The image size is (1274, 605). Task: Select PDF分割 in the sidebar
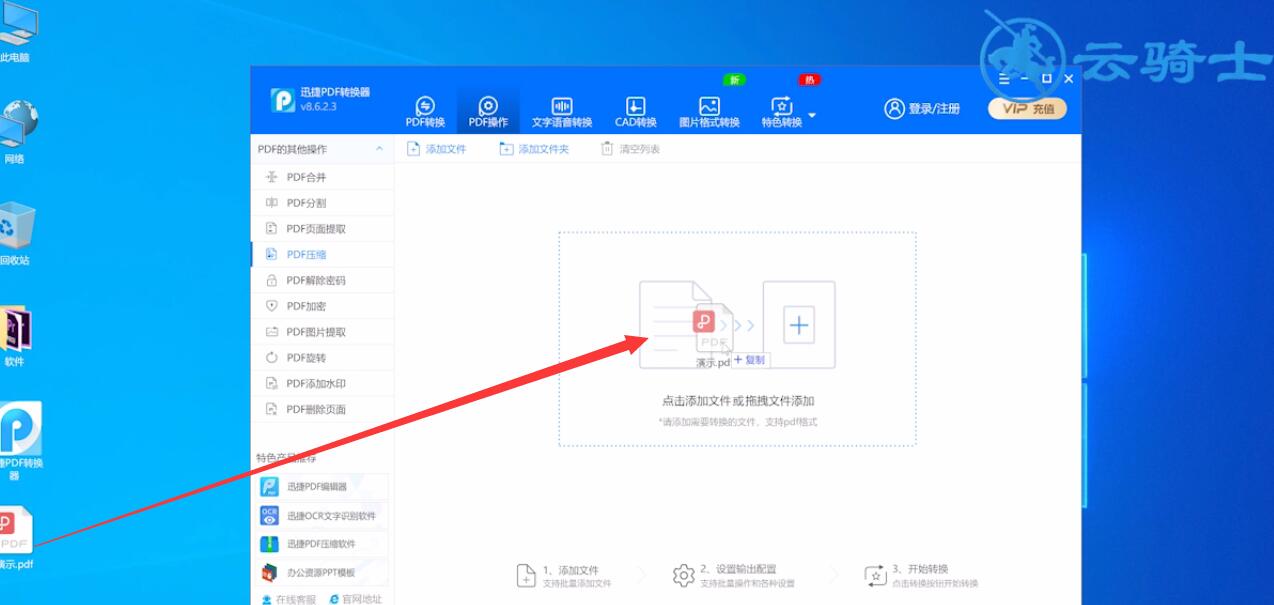[322, 203]
